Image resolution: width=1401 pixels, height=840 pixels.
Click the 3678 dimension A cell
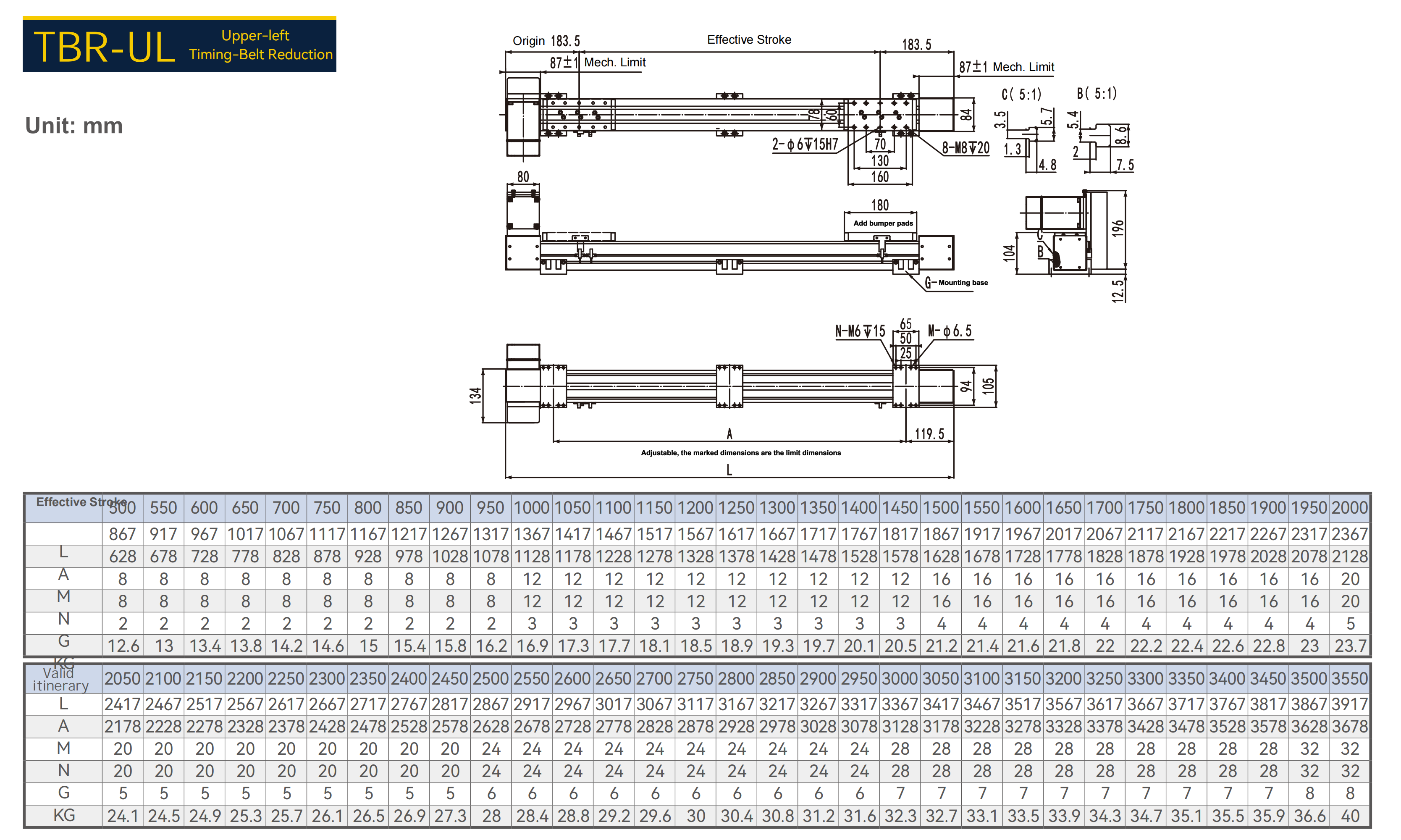pos(1349,726)
